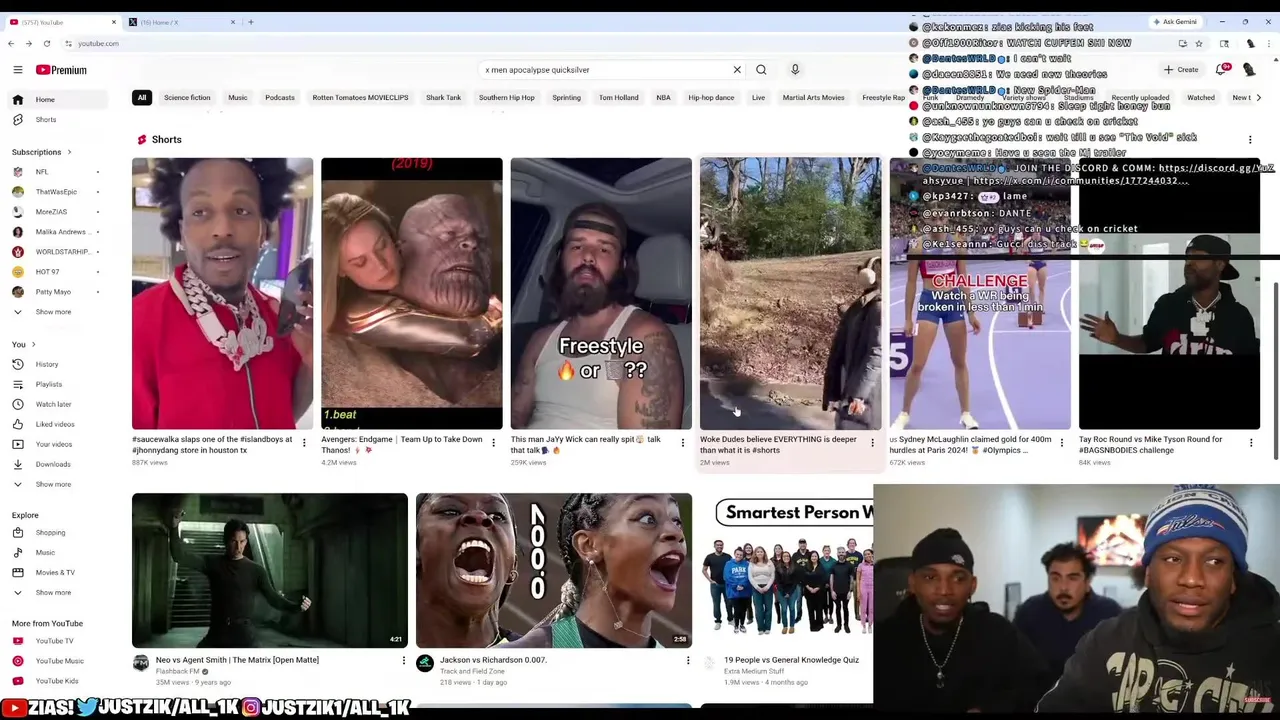
Task: Open options for Jackson vs Richardson video
Action: (688, 661)
